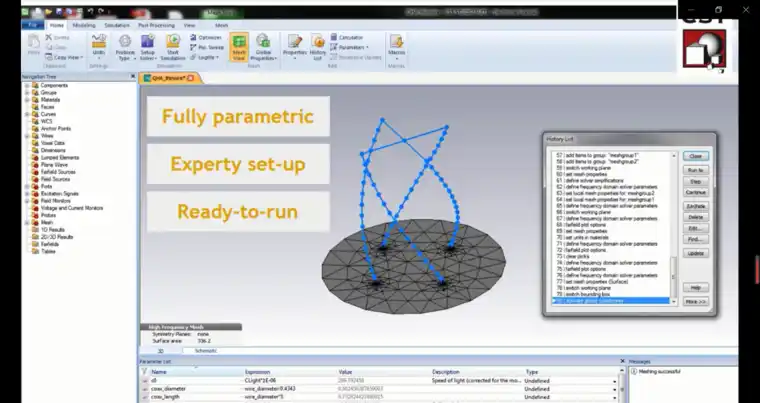Select Anchor Points in the Navigation Tree
The image size is (760, 403).
pyautogui.click(x=56, y=129)
